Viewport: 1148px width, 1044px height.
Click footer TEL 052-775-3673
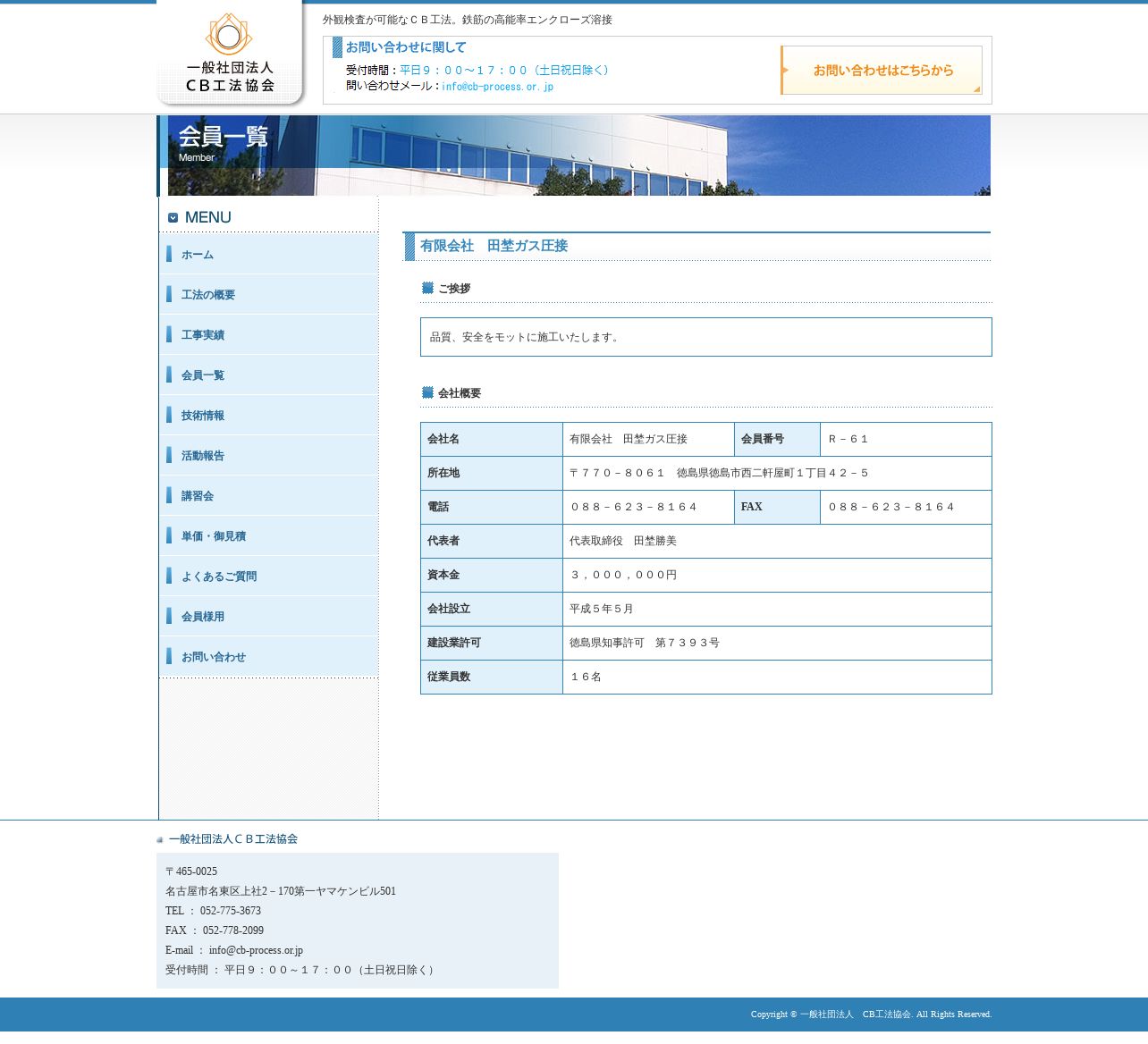pos(213,911)
